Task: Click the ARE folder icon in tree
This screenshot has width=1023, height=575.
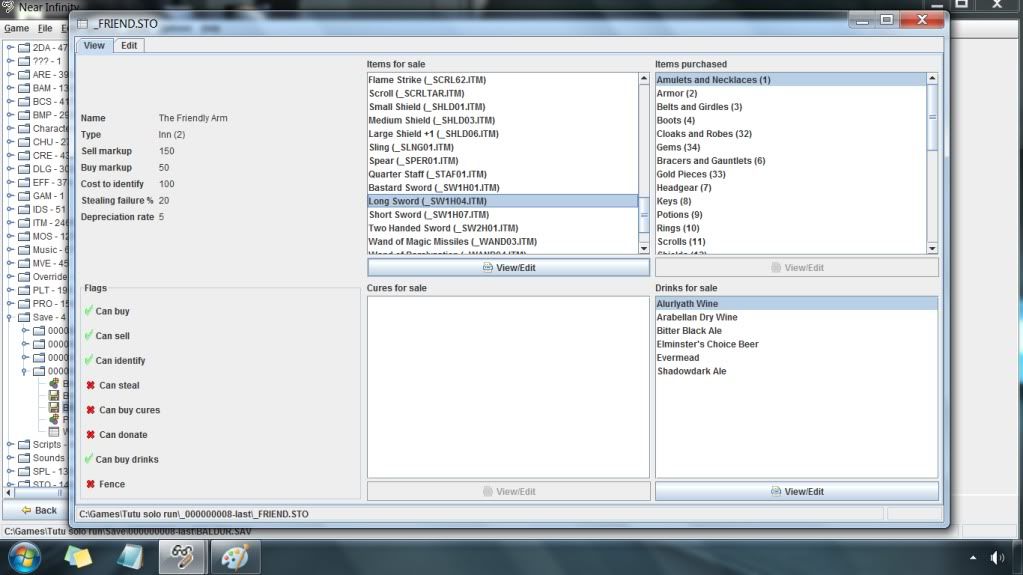Action: point(24,75)
